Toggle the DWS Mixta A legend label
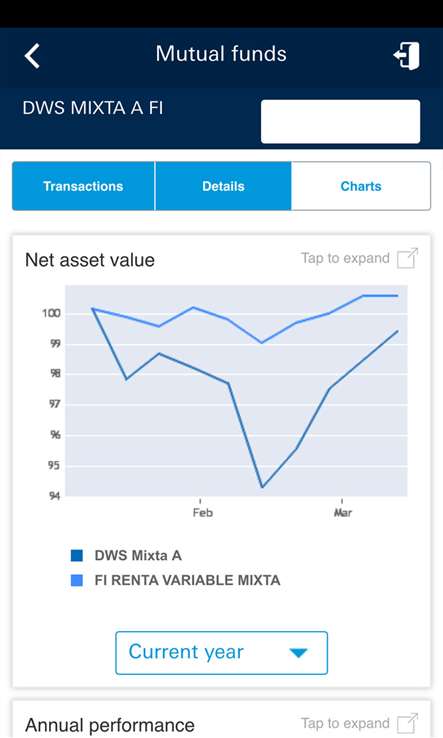The width and height of the screenshot is (443, 738). 138,555
